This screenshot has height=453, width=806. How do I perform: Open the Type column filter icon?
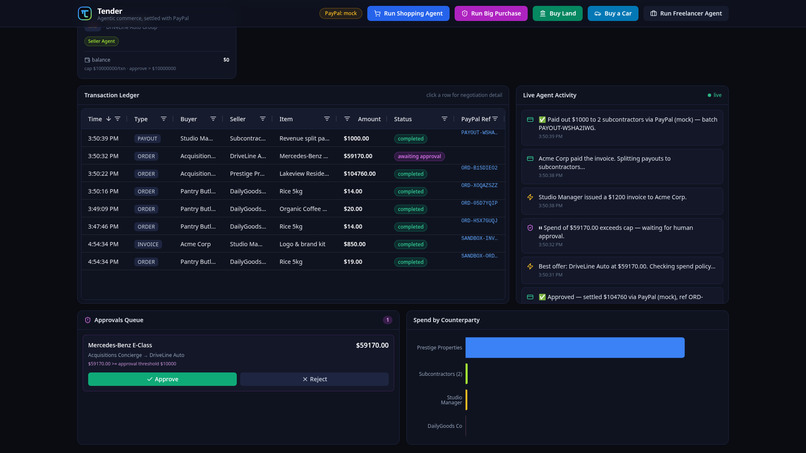[x=163, y=119]
